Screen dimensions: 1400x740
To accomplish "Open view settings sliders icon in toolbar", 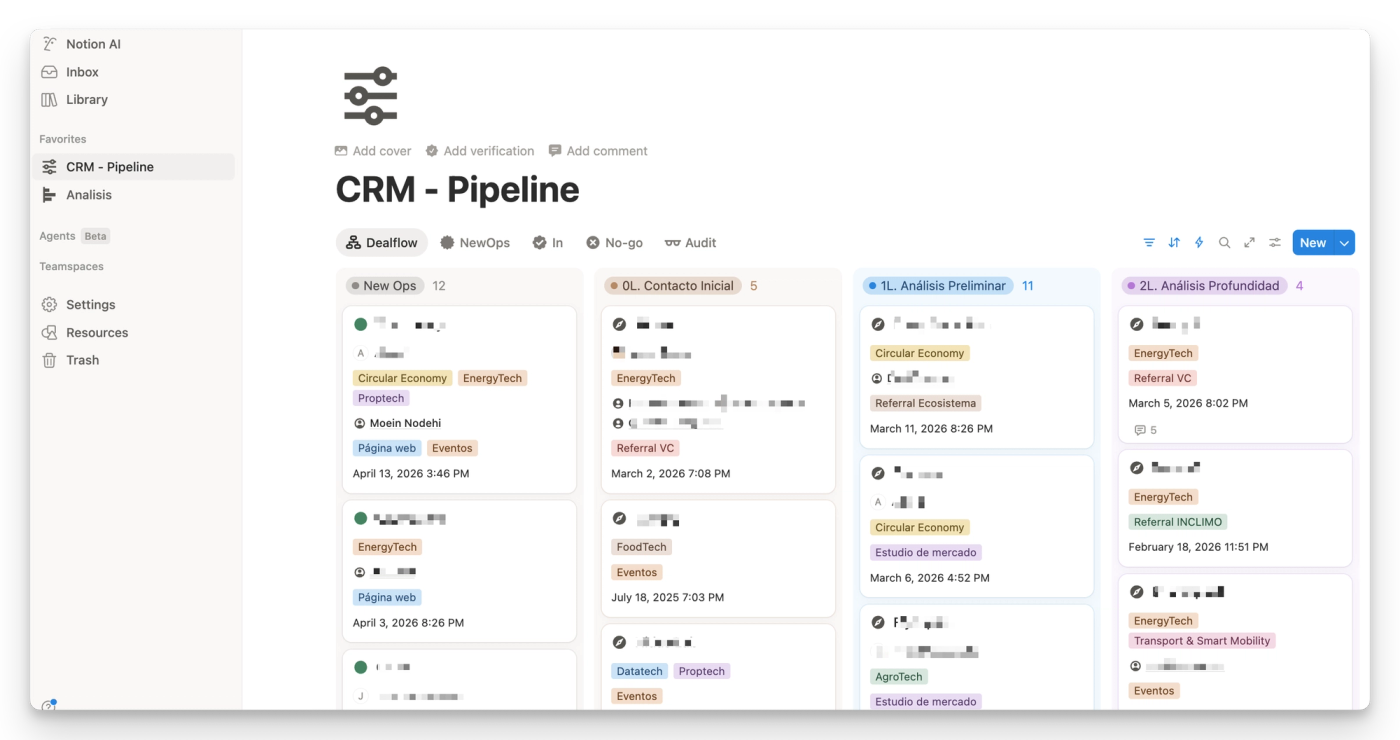I will coord(1275,243).
